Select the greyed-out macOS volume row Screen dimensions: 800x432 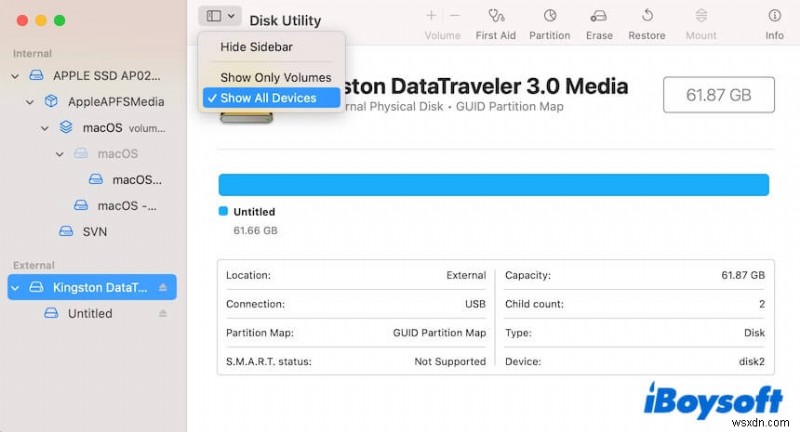92,154
